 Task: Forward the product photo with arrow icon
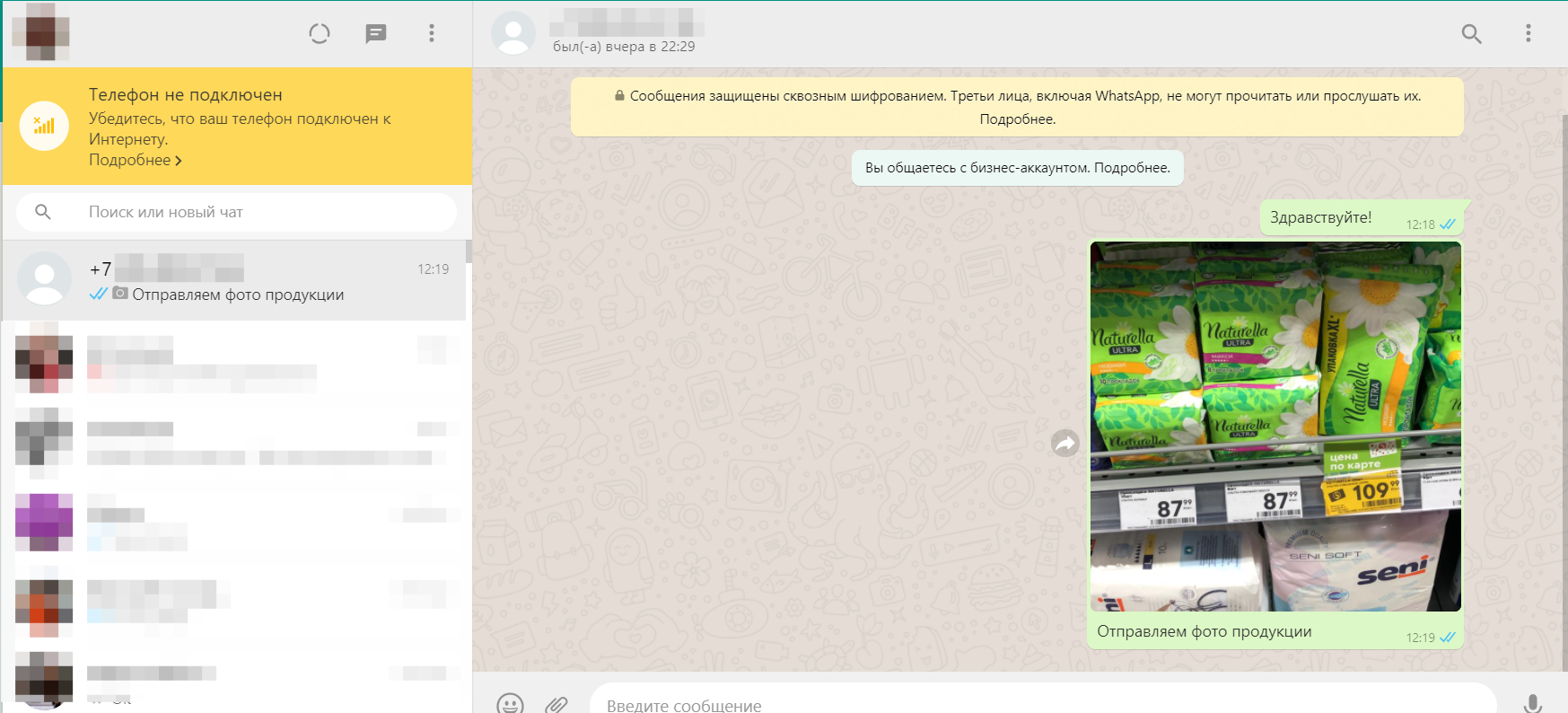click(1065, 443)
